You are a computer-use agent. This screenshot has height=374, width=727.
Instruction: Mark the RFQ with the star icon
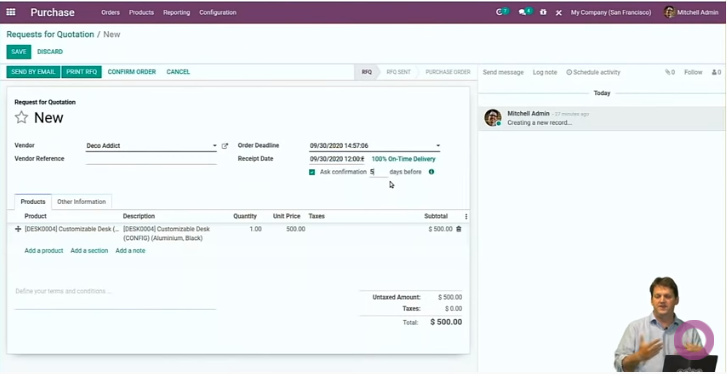tap(21, 117)
